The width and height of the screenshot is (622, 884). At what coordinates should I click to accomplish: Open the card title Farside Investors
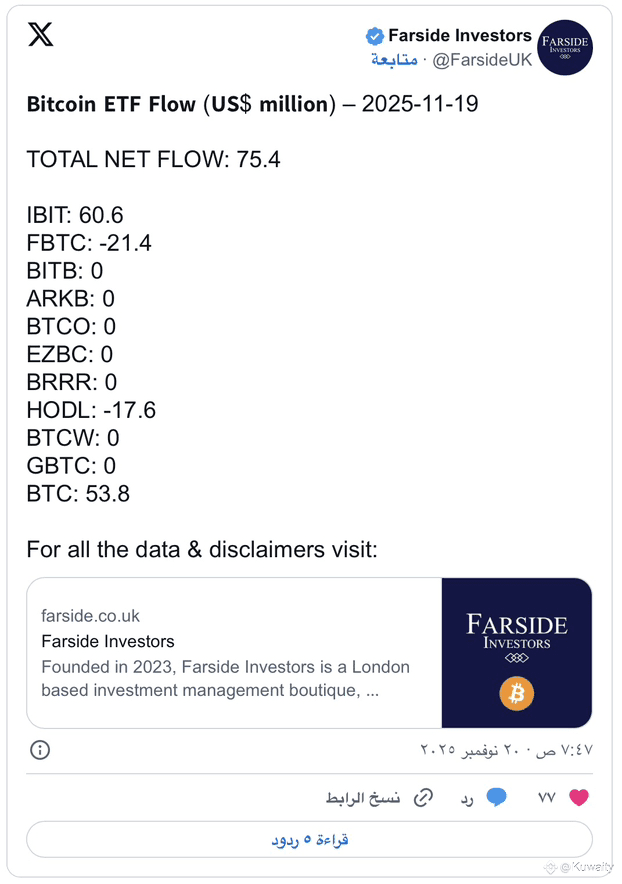[108, 641]
